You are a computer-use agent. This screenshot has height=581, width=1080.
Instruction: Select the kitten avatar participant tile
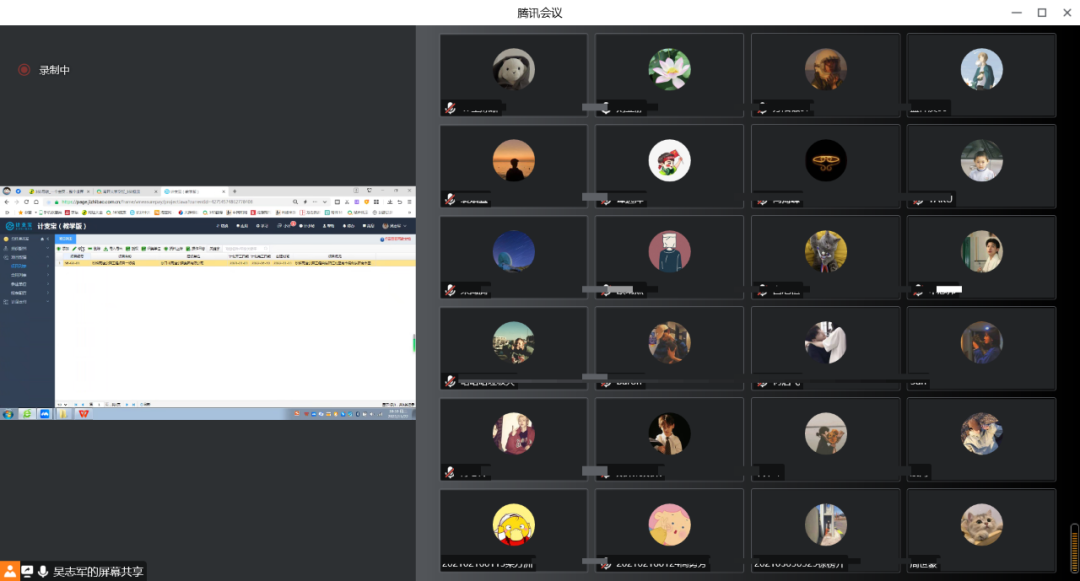(982, 530)
